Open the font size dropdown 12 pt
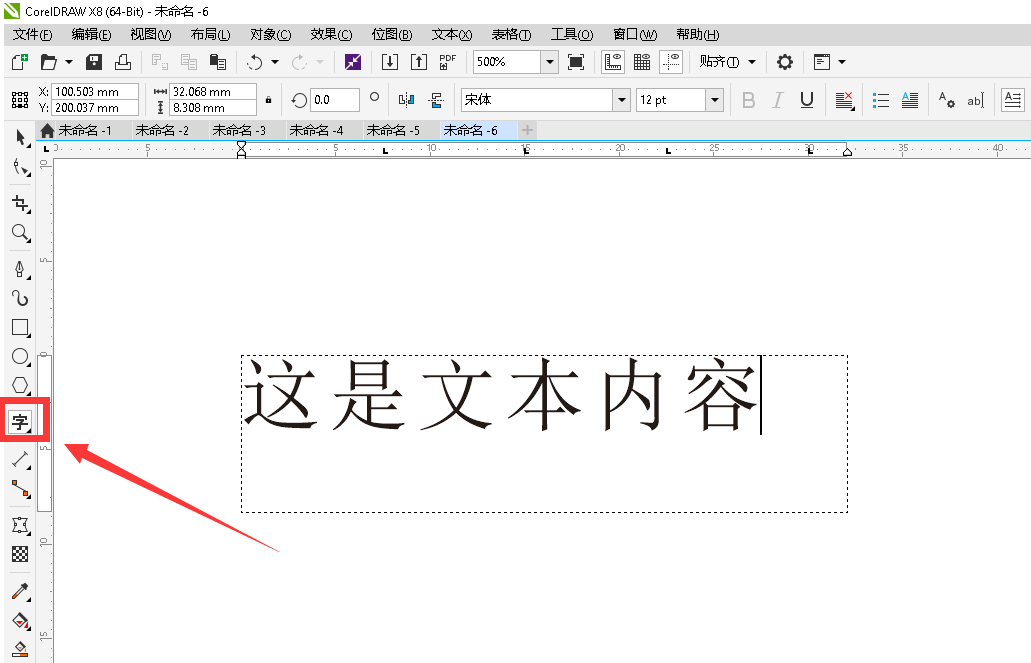 [x=715, y=100]
